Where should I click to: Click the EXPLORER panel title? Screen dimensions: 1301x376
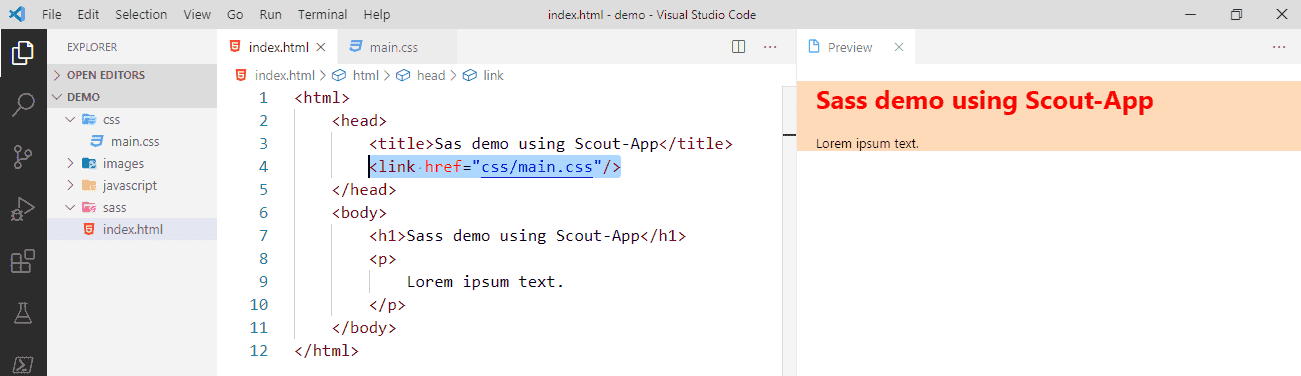[x=92, y=47]
